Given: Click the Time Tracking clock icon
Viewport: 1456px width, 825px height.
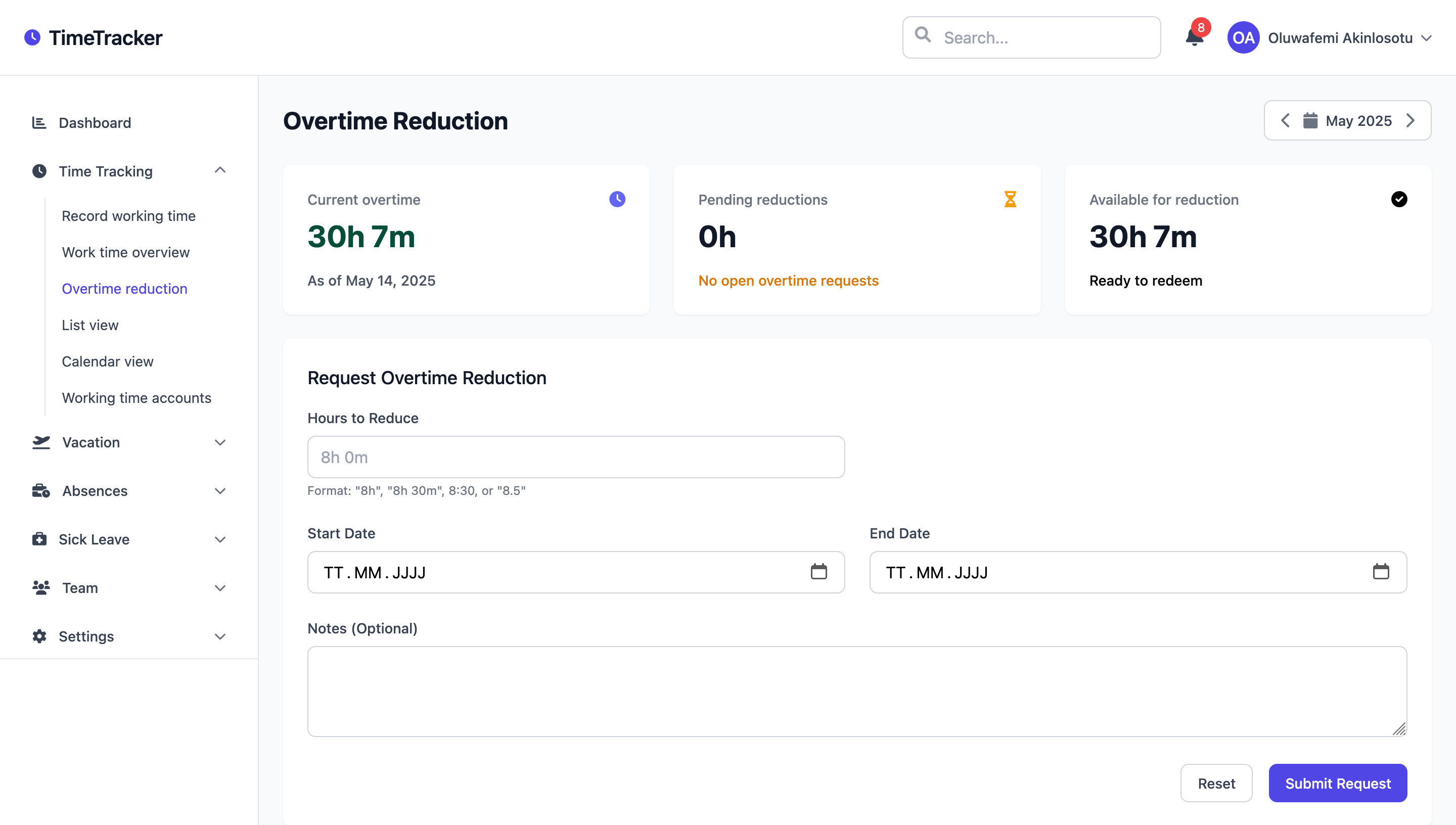Looking at the screenshot, I should [39, 171].
